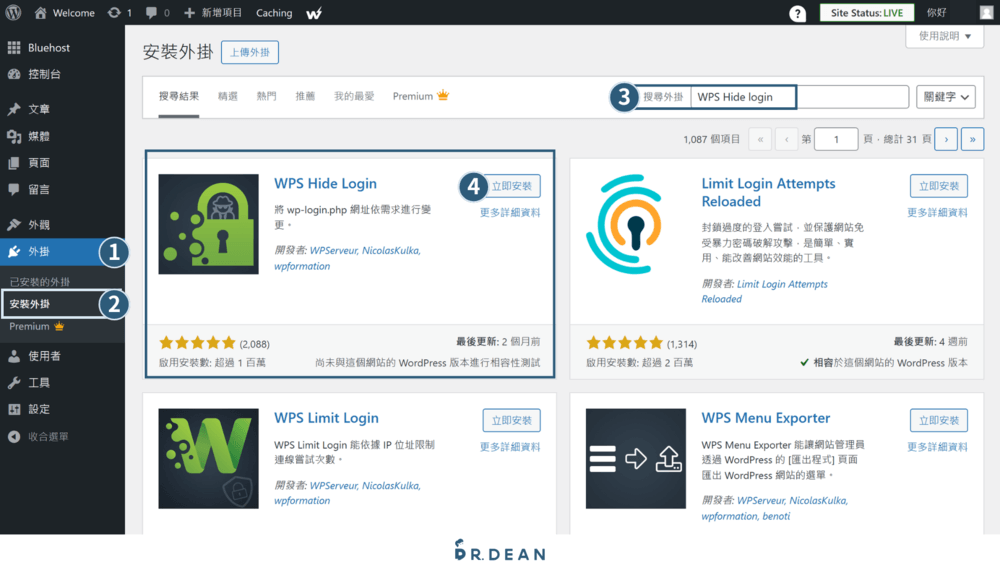Open the WPS Hide Login title link
1000x573 pixels.
325,184
